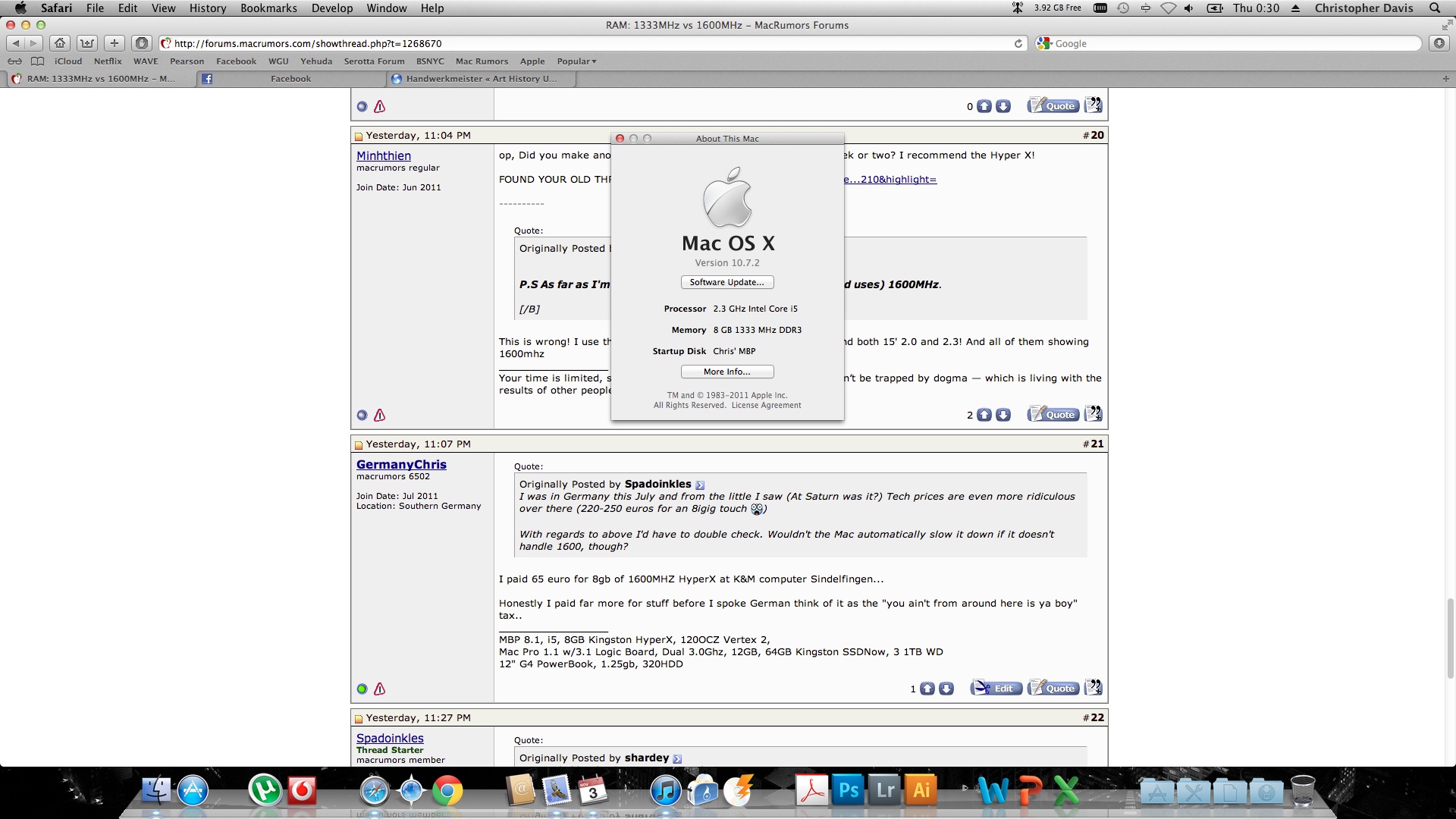This screenshot has height=819, width=1456.
Task: Open Adobe Acrobat from the Dock
Action: point(811,791)
